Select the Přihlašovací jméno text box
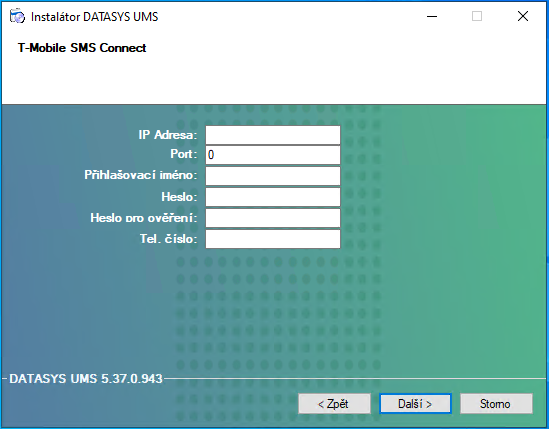Viewport: 549px width, 429px height. click(273, 176)
